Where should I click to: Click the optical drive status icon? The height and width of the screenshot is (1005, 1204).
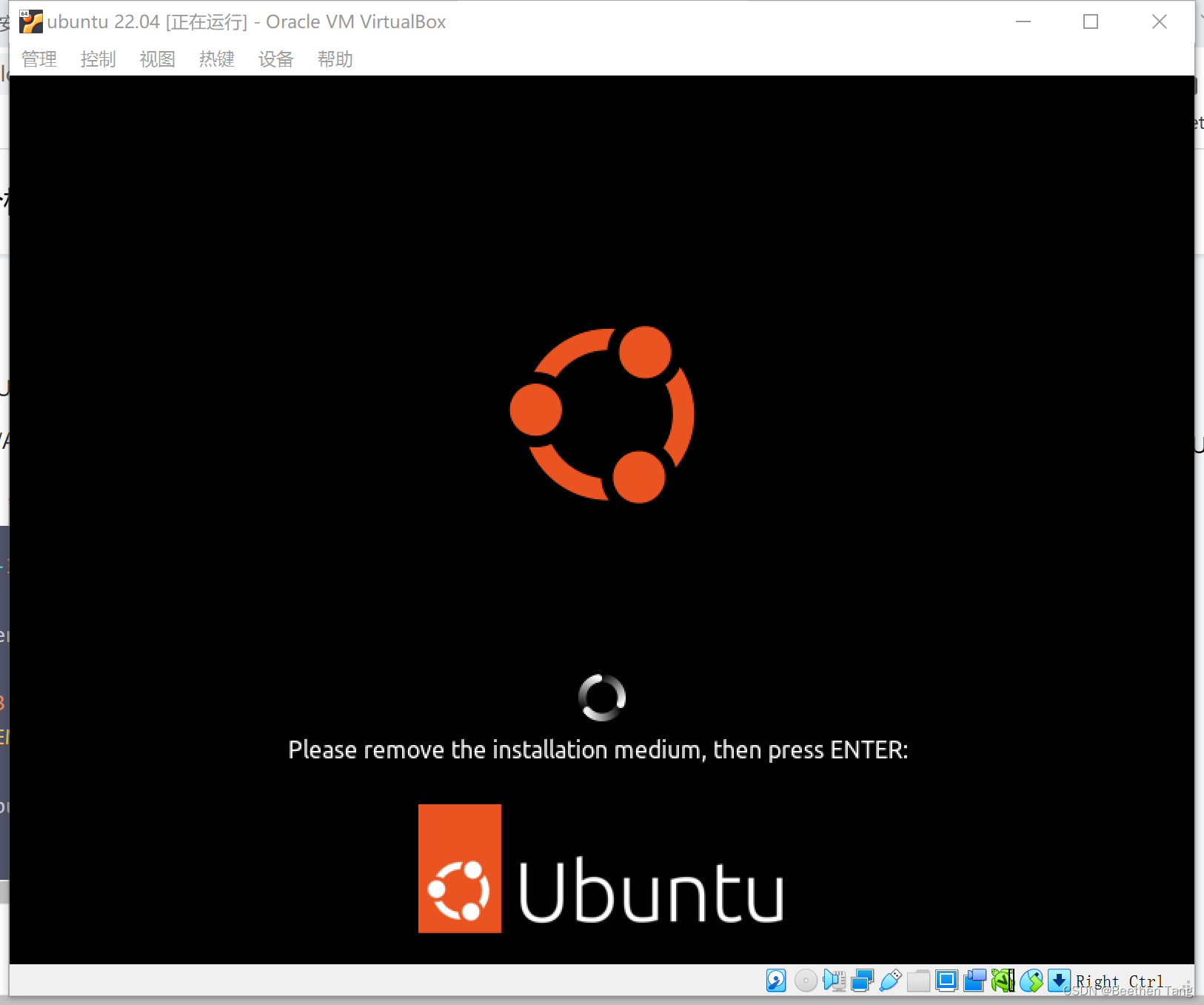pyautogui.click(x=806, y=981)
